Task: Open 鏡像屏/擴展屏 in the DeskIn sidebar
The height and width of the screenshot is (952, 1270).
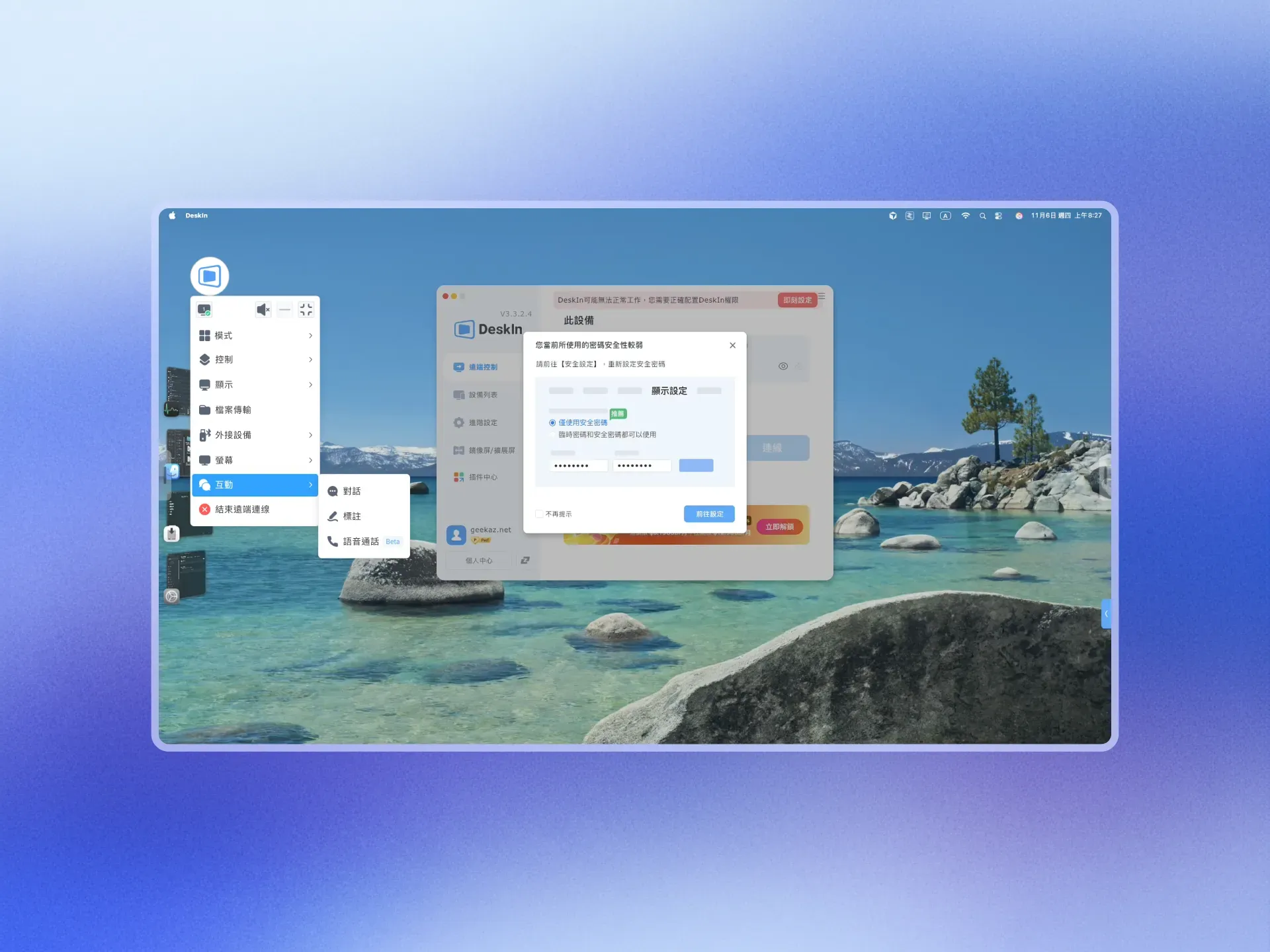Action: [x=482, y=450]
